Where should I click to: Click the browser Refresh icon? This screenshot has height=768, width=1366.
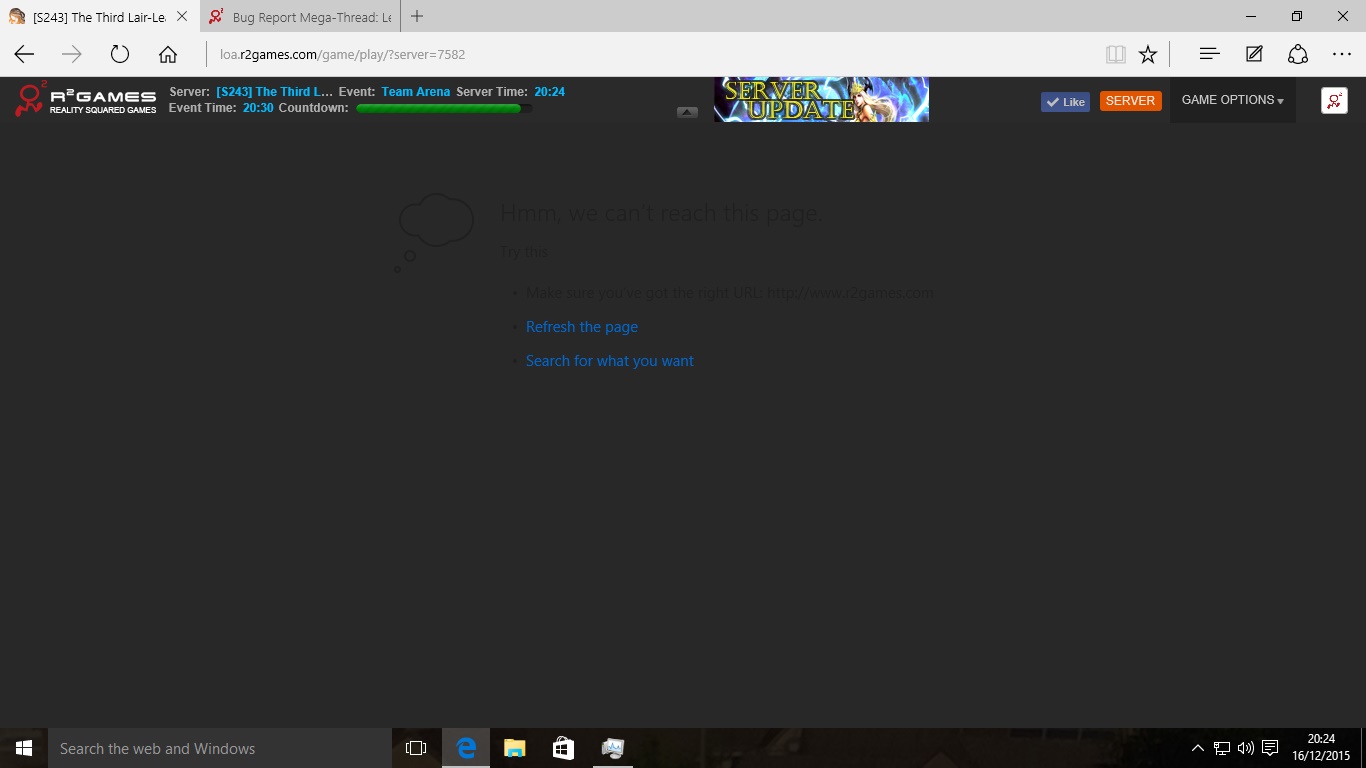(120, 55)
